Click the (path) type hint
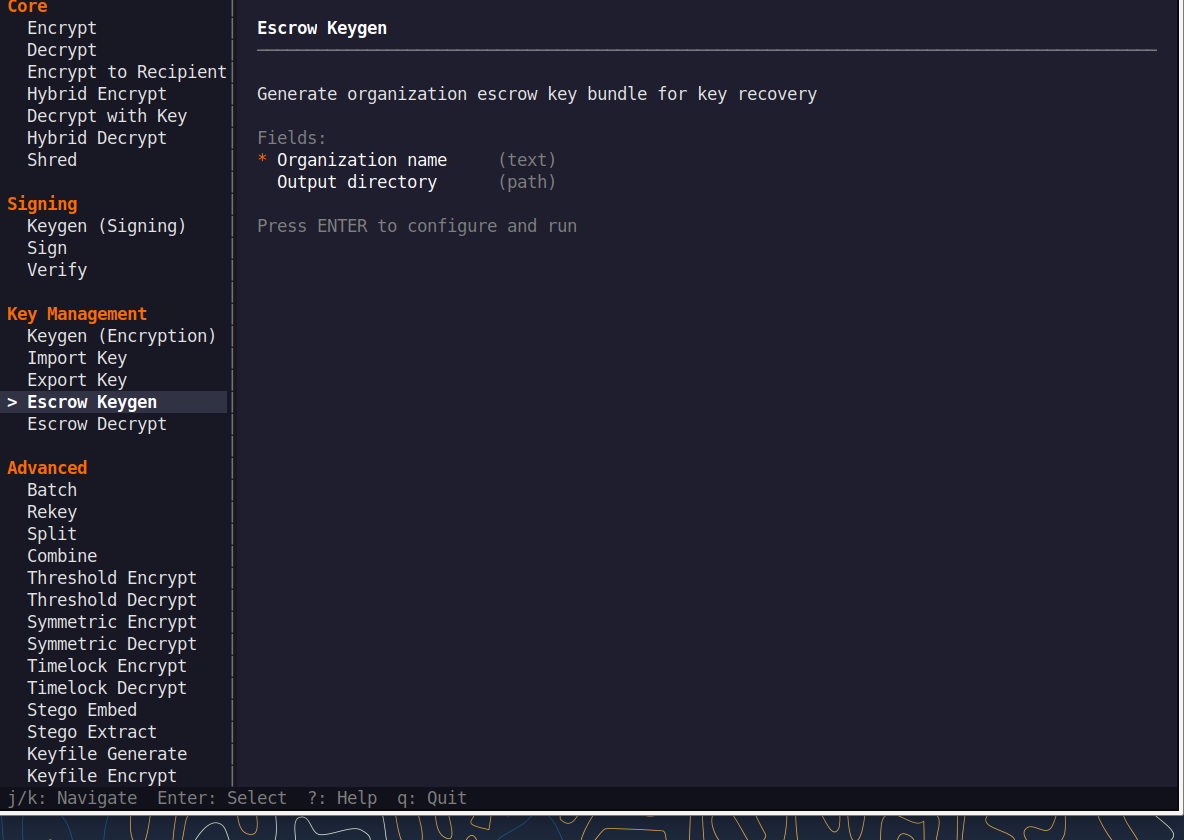This screenshot has height=840, width=1184. 527,182
